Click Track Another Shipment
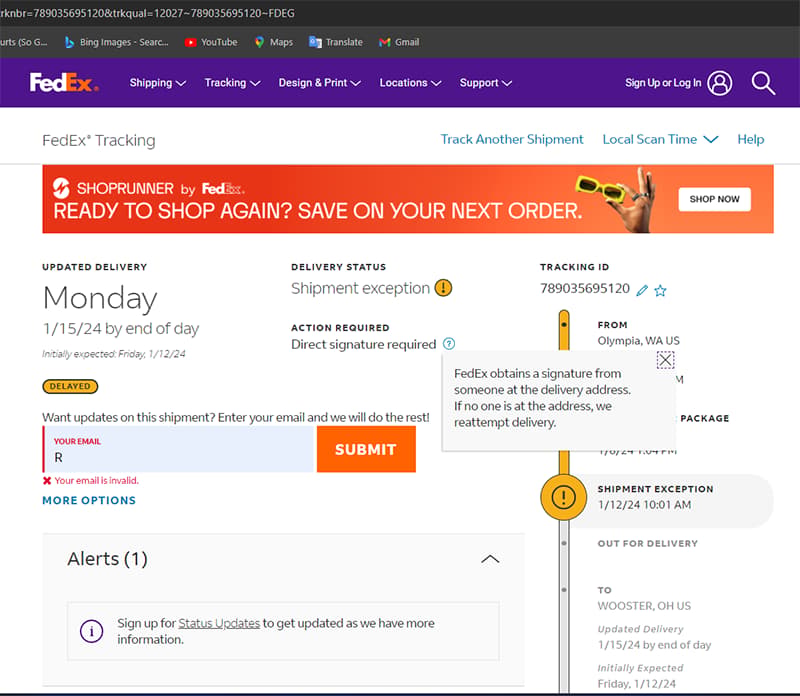 coord(512,139)
